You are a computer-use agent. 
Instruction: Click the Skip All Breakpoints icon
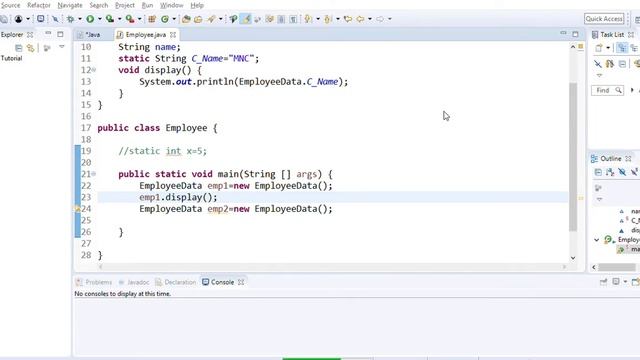(55, 19)
